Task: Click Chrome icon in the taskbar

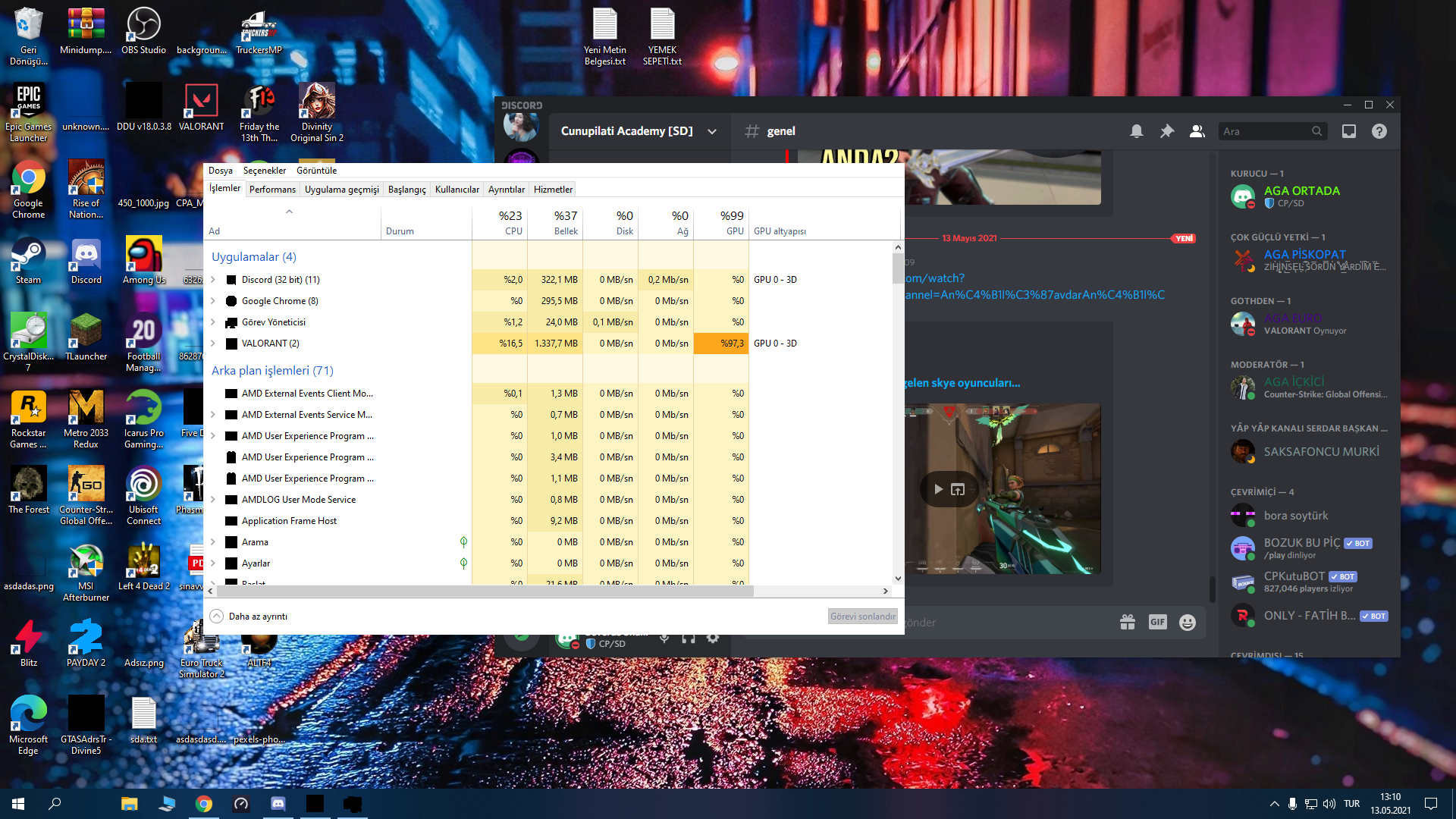Action: pos(203,804)
